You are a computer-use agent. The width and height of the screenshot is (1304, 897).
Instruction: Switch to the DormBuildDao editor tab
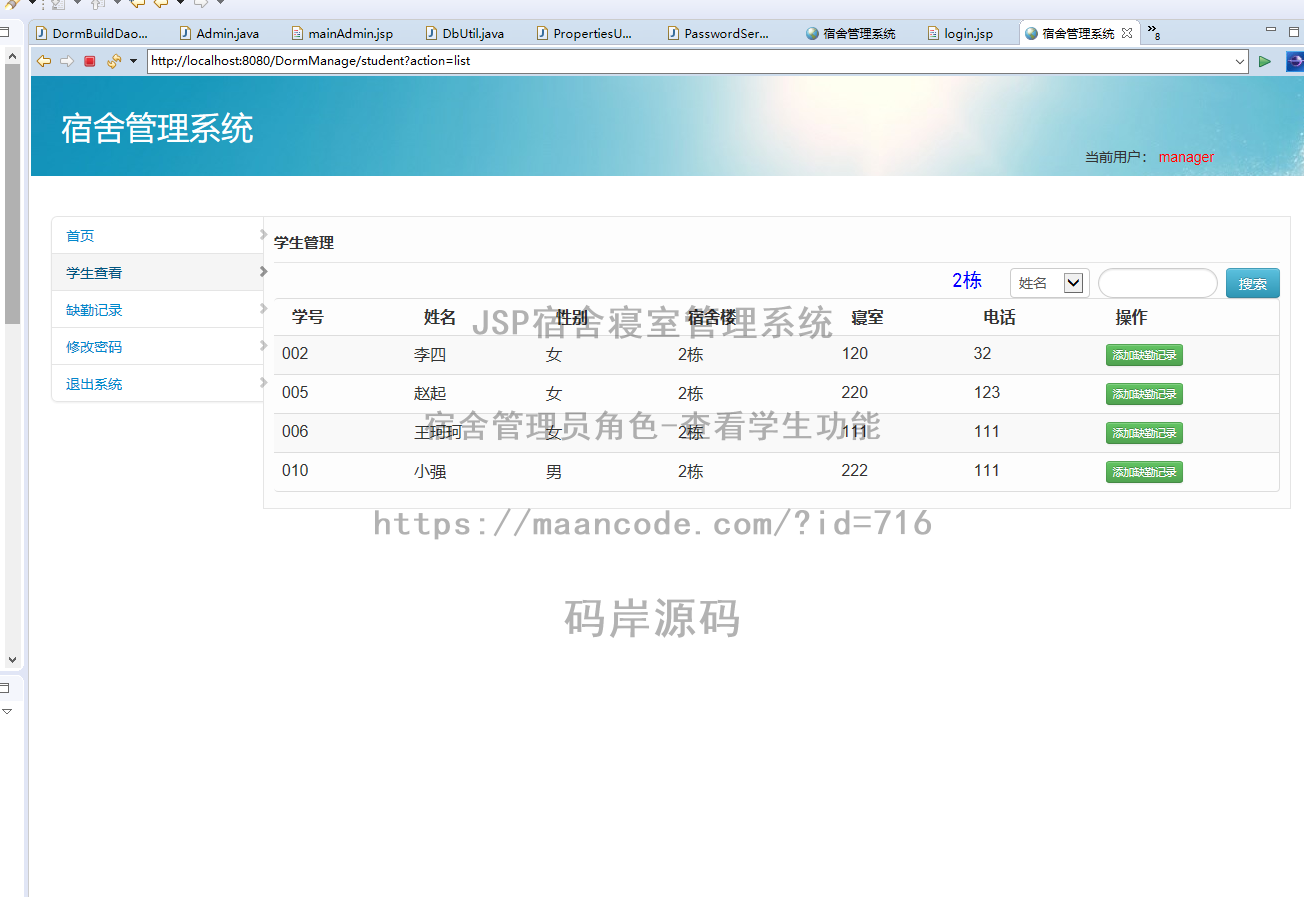91,33
